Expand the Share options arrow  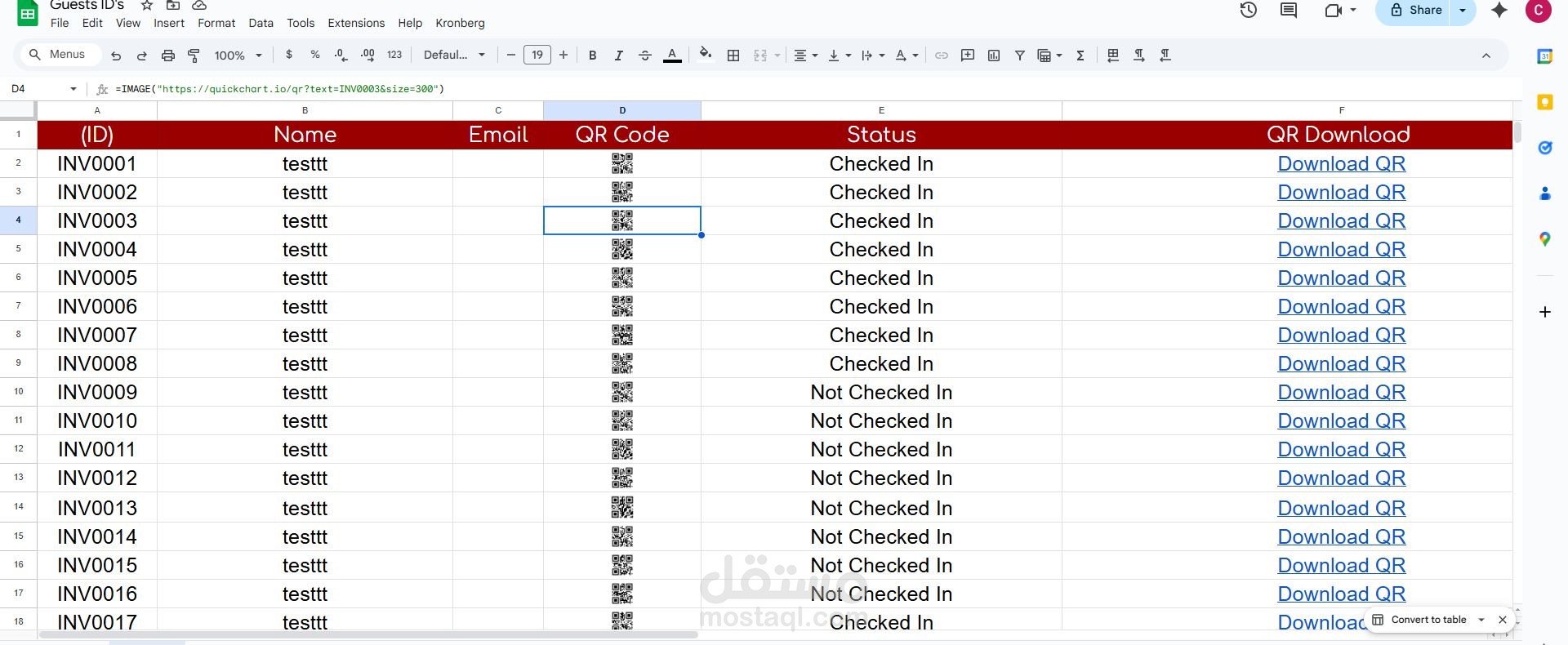tap(1463, 10)
